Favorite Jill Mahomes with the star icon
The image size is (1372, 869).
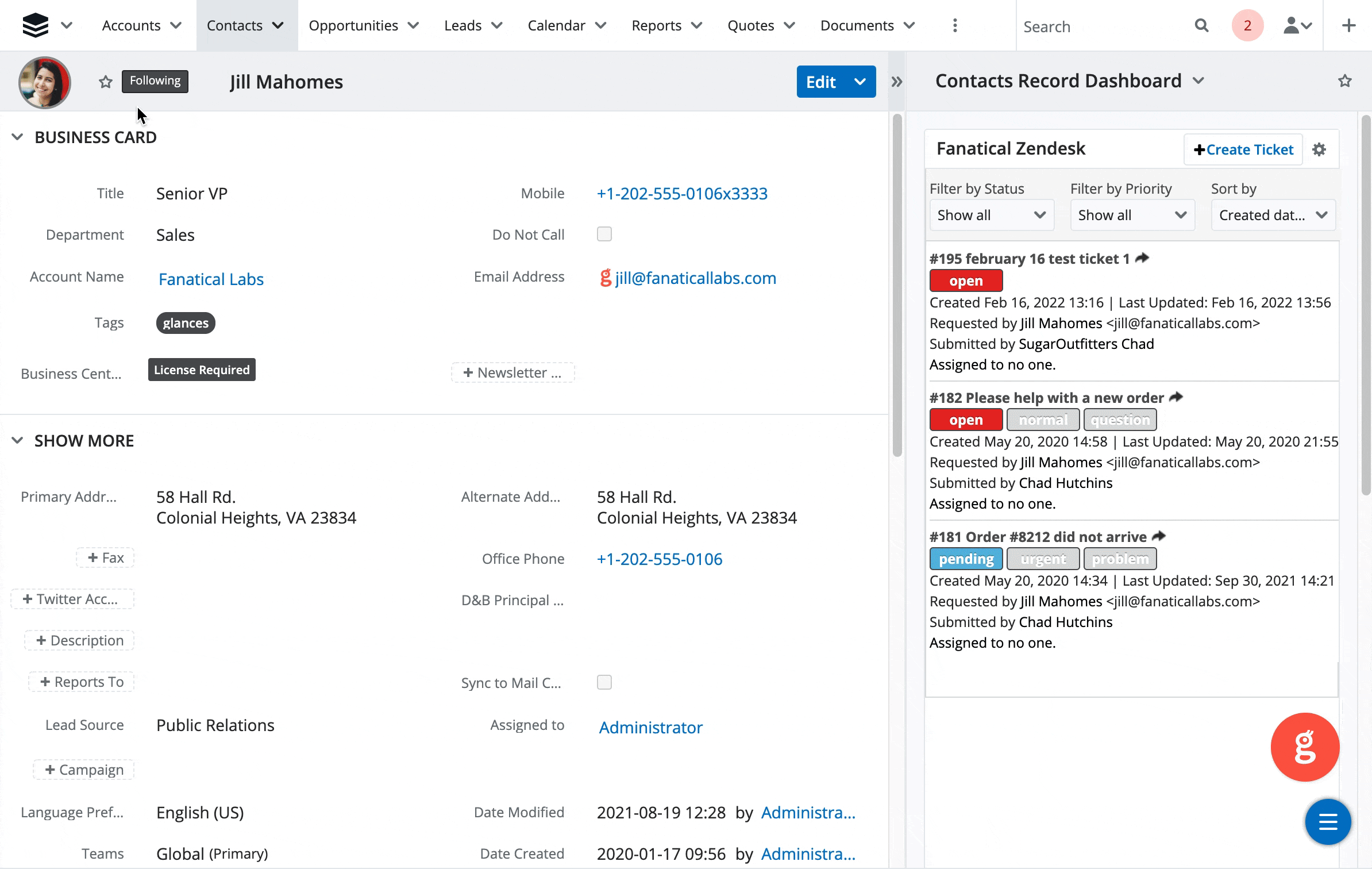point(105,82)
